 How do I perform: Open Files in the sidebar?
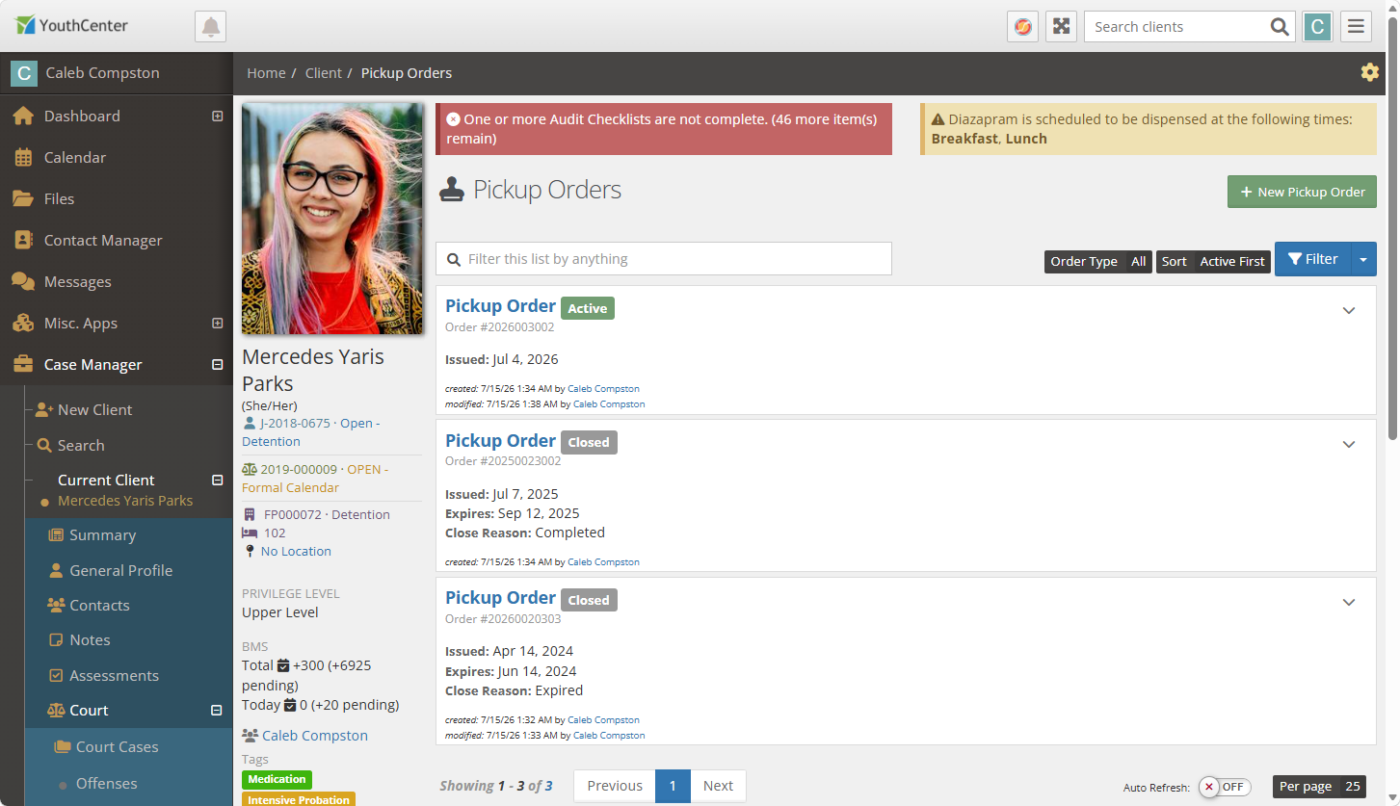pyautogui.click(x=59, y=199)
